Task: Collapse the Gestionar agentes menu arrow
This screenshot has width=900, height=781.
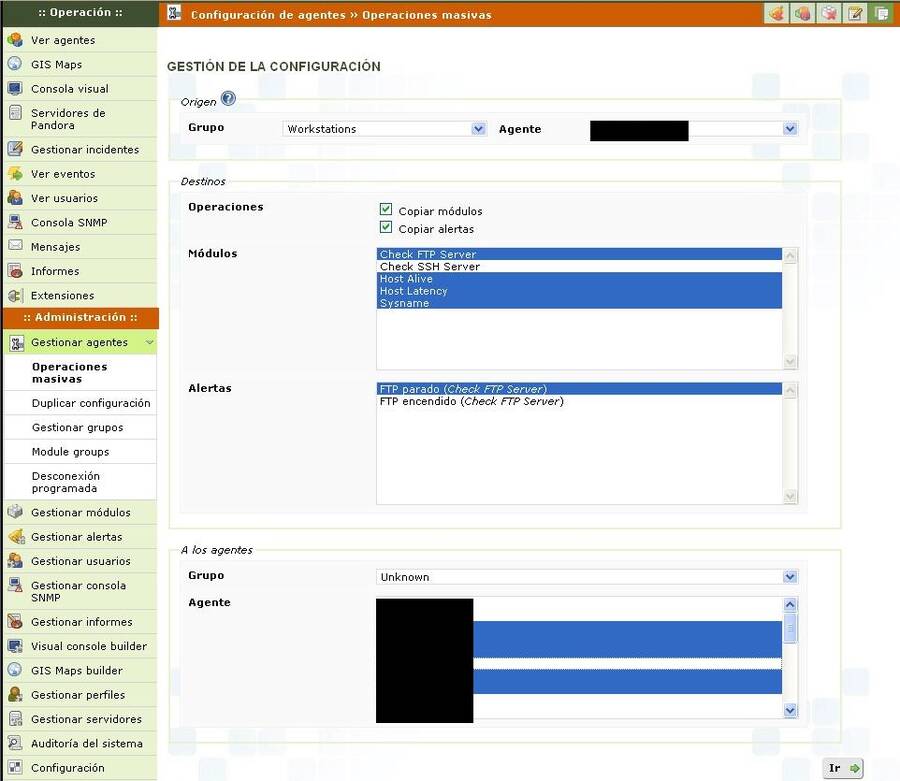Action: pyautogui.click(x=149, y=343)
